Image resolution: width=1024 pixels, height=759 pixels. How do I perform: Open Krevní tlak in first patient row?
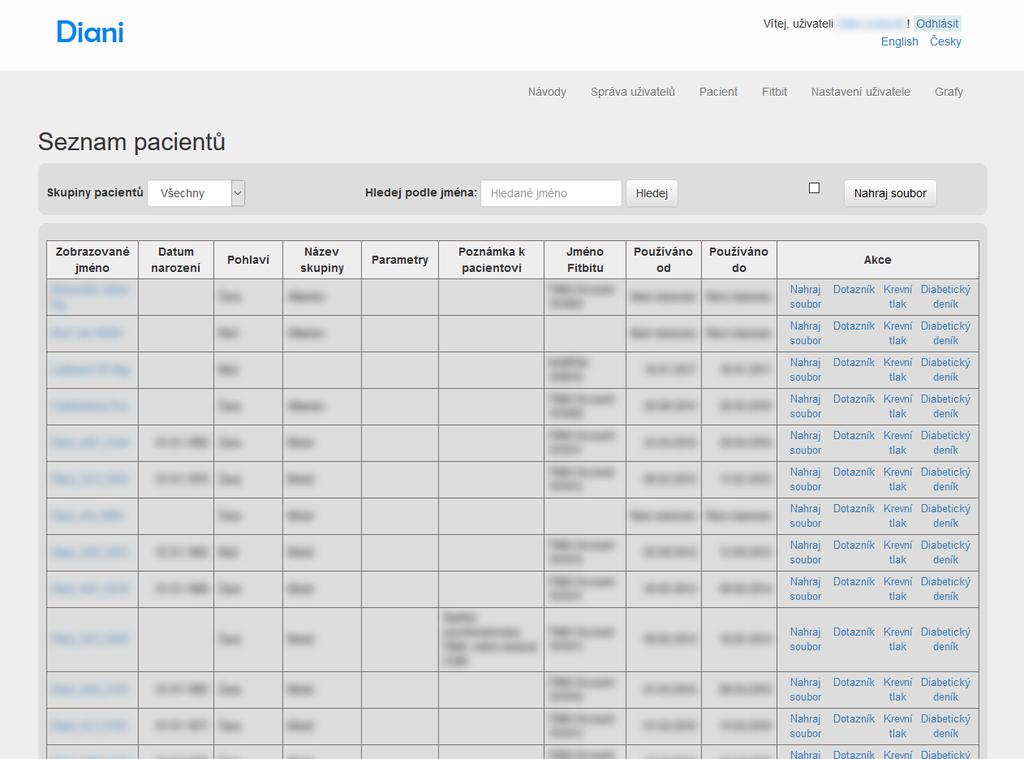(x=897, y=297)
